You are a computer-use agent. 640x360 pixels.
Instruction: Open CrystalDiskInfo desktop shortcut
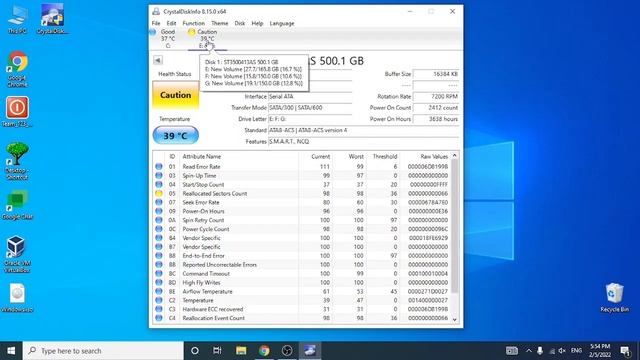point(52,19)
